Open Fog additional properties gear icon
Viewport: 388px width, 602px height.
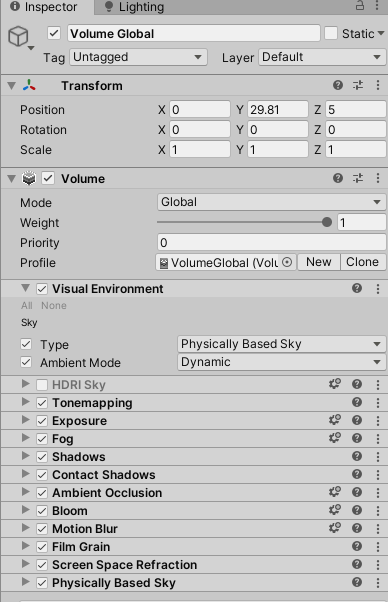click(x=335, y=438)
